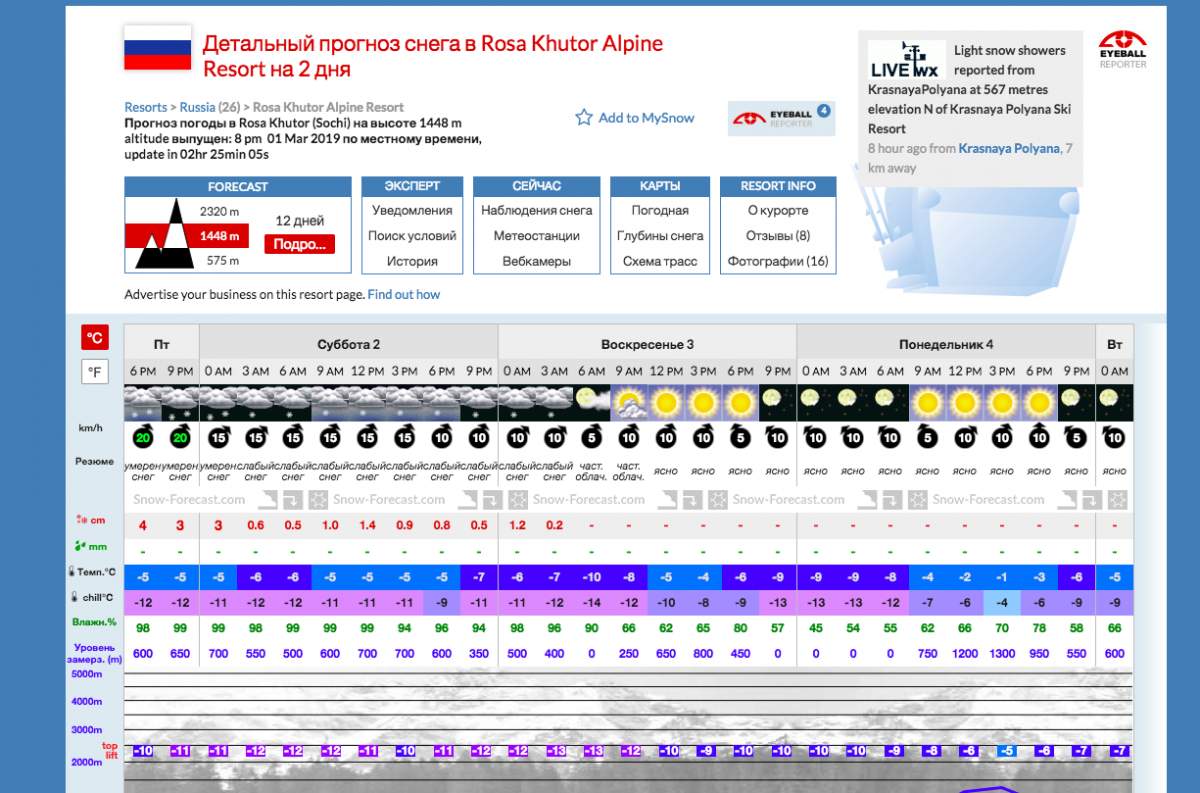Viewport: 1200px width, 793px height.
Task: Open Уведомления under ЭКСПЕРТ
Action: point(412,211)
